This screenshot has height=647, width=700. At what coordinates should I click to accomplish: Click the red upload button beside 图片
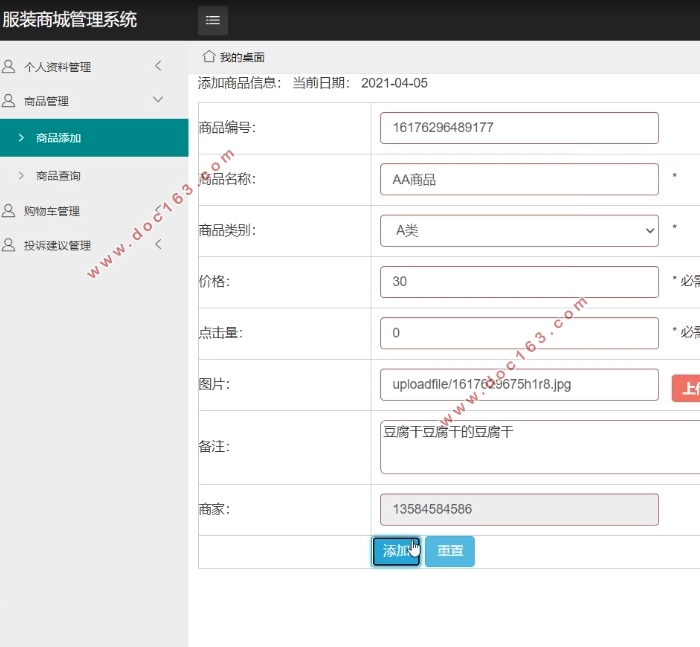(x=687, y=388)
